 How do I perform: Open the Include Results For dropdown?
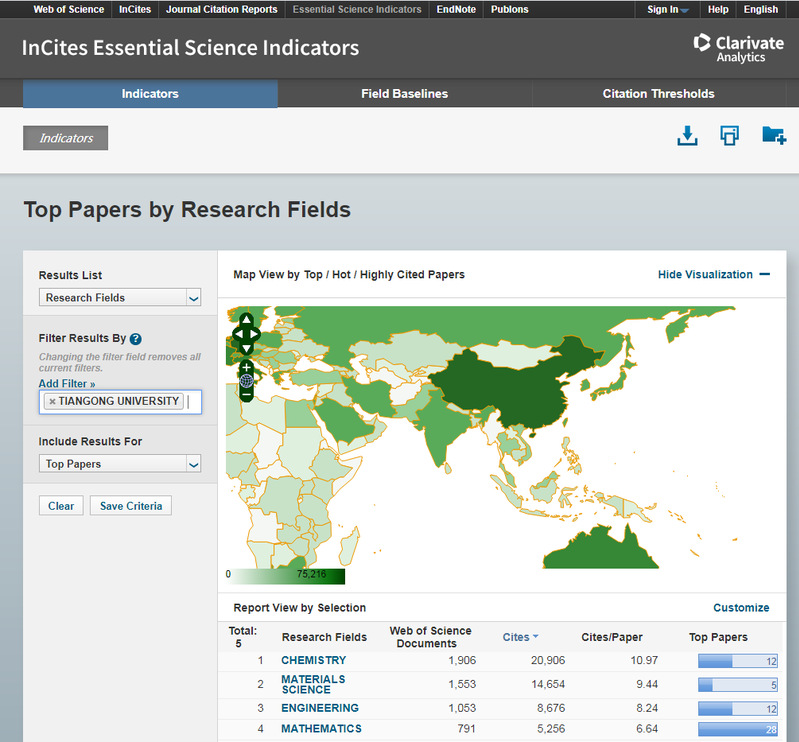coord(120,464)
